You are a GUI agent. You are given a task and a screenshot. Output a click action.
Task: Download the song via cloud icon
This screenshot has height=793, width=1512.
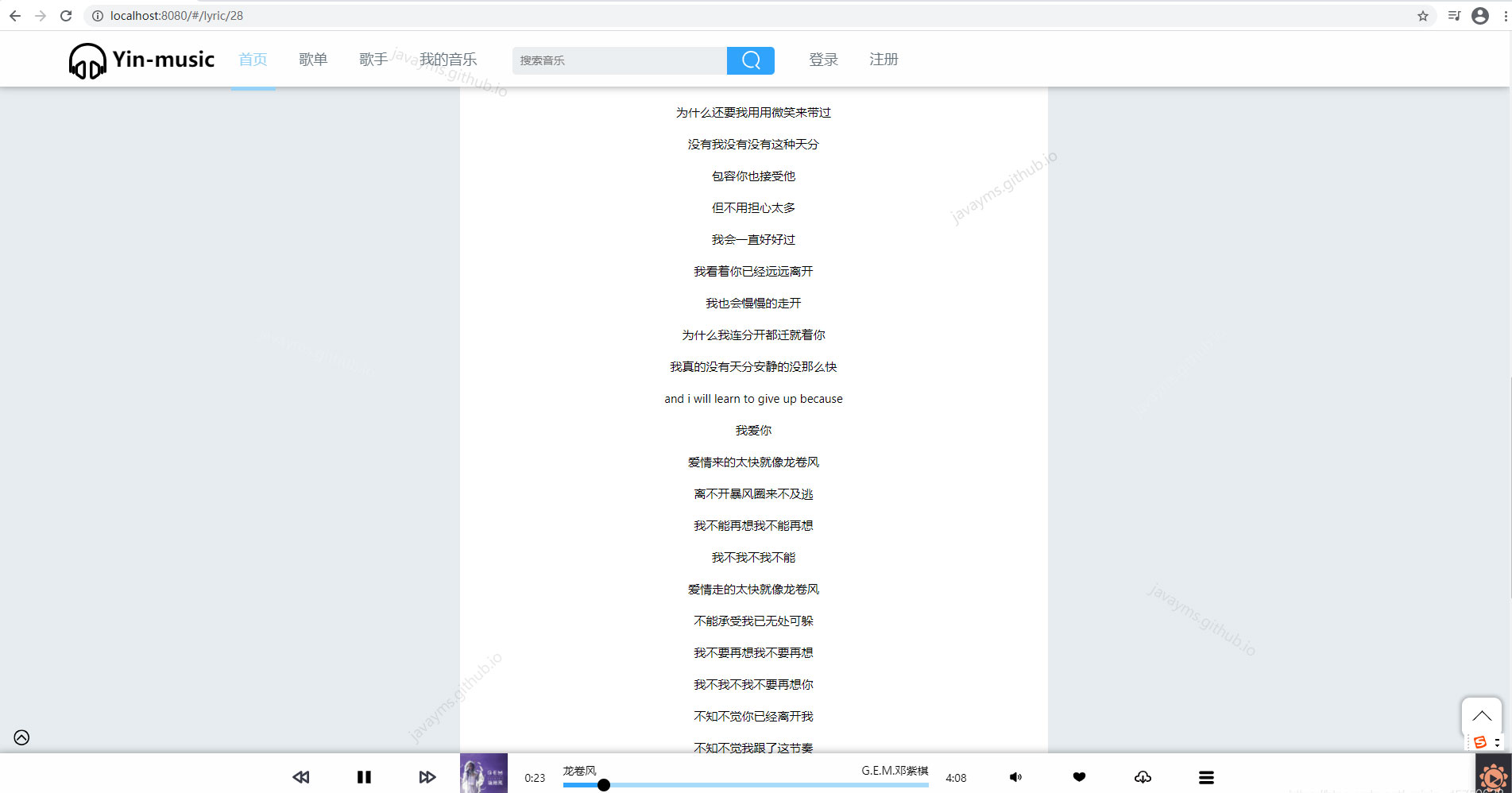tap(1143, 777)
